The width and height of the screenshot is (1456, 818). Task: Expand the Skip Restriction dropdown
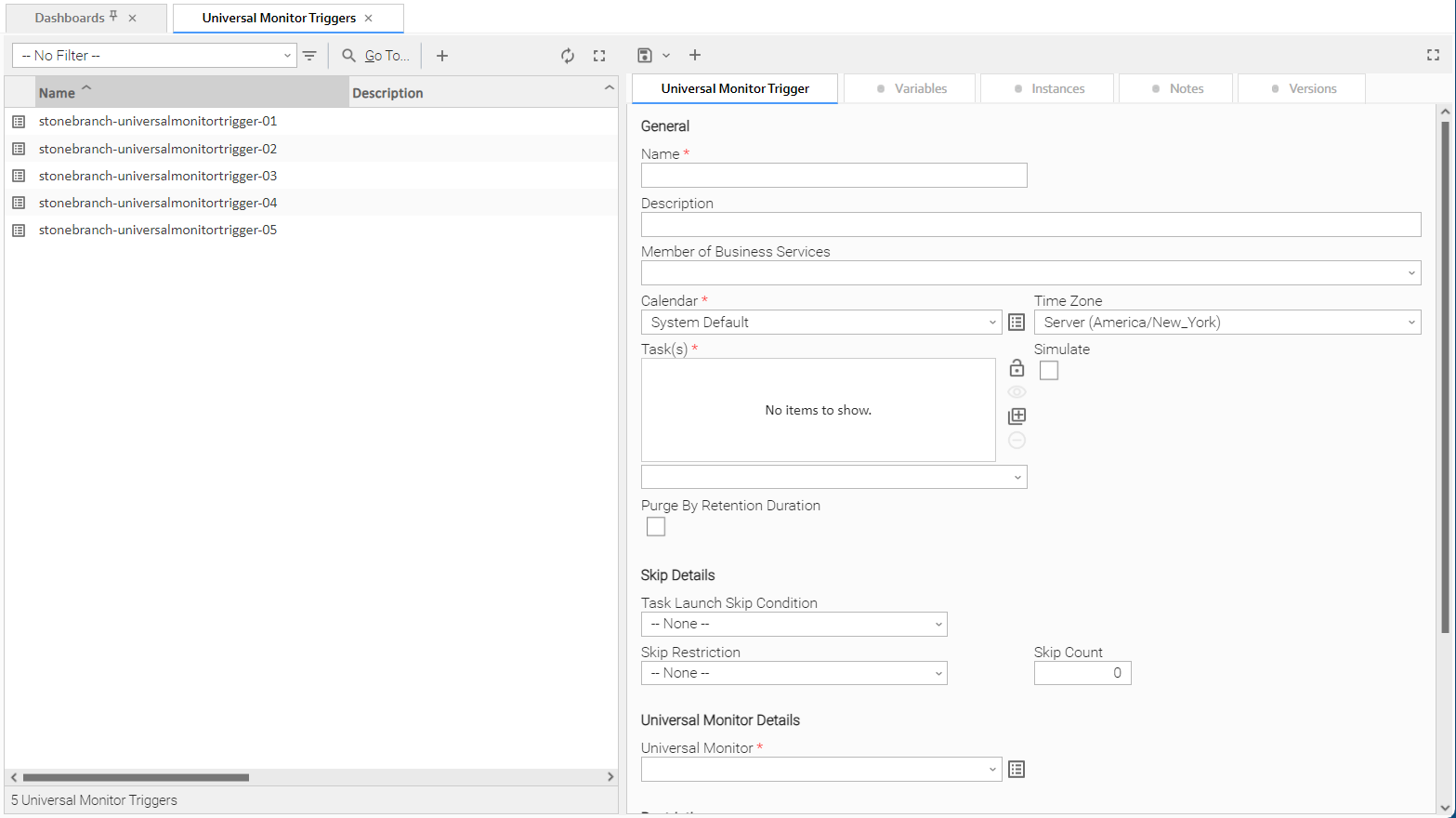click(794, 674)
